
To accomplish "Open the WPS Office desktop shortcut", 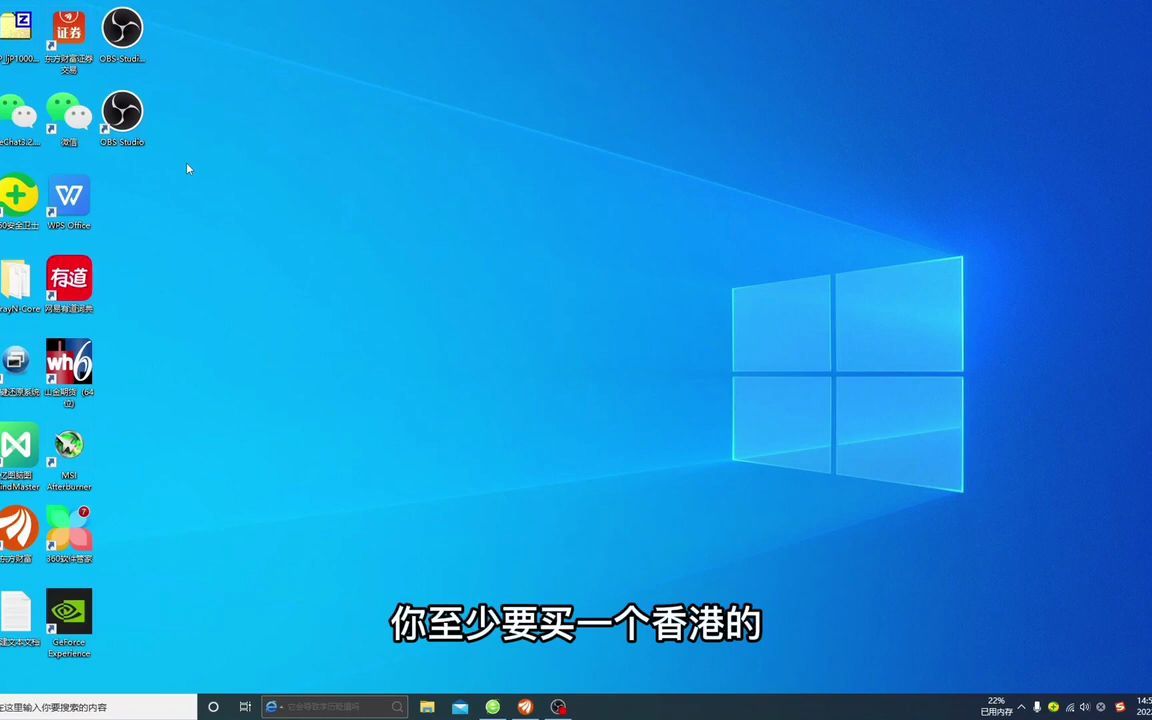I will click(x=69, y=202).
